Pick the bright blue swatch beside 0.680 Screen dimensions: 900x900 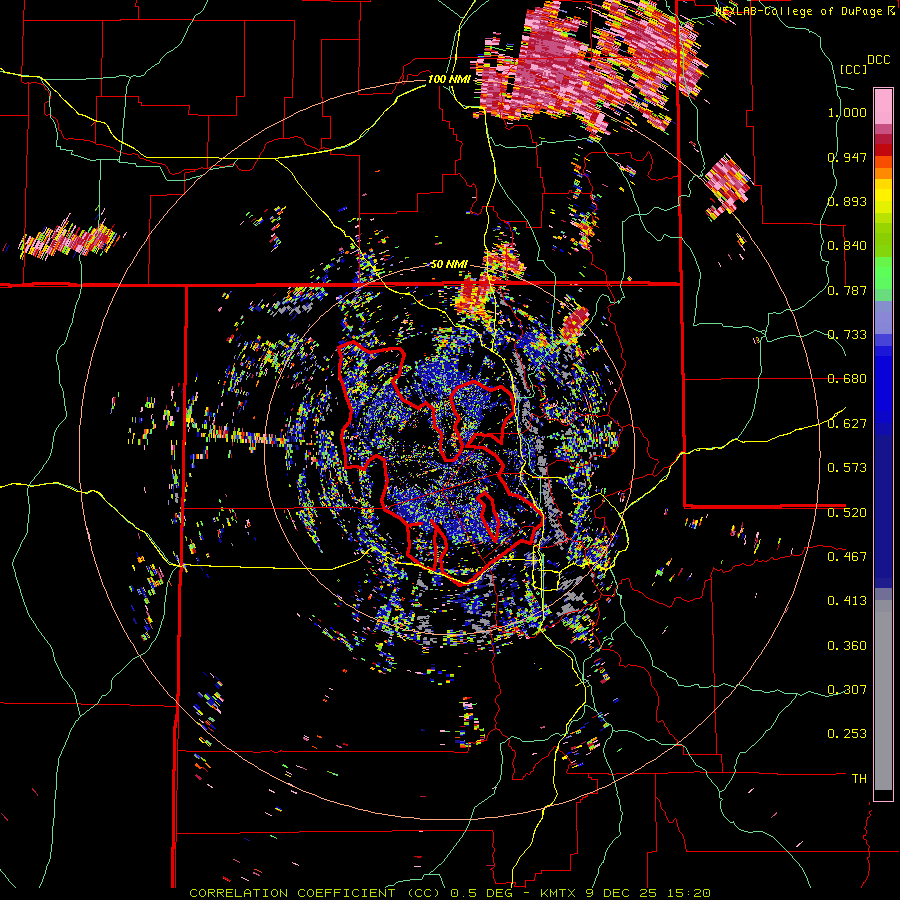click(883, 385)
